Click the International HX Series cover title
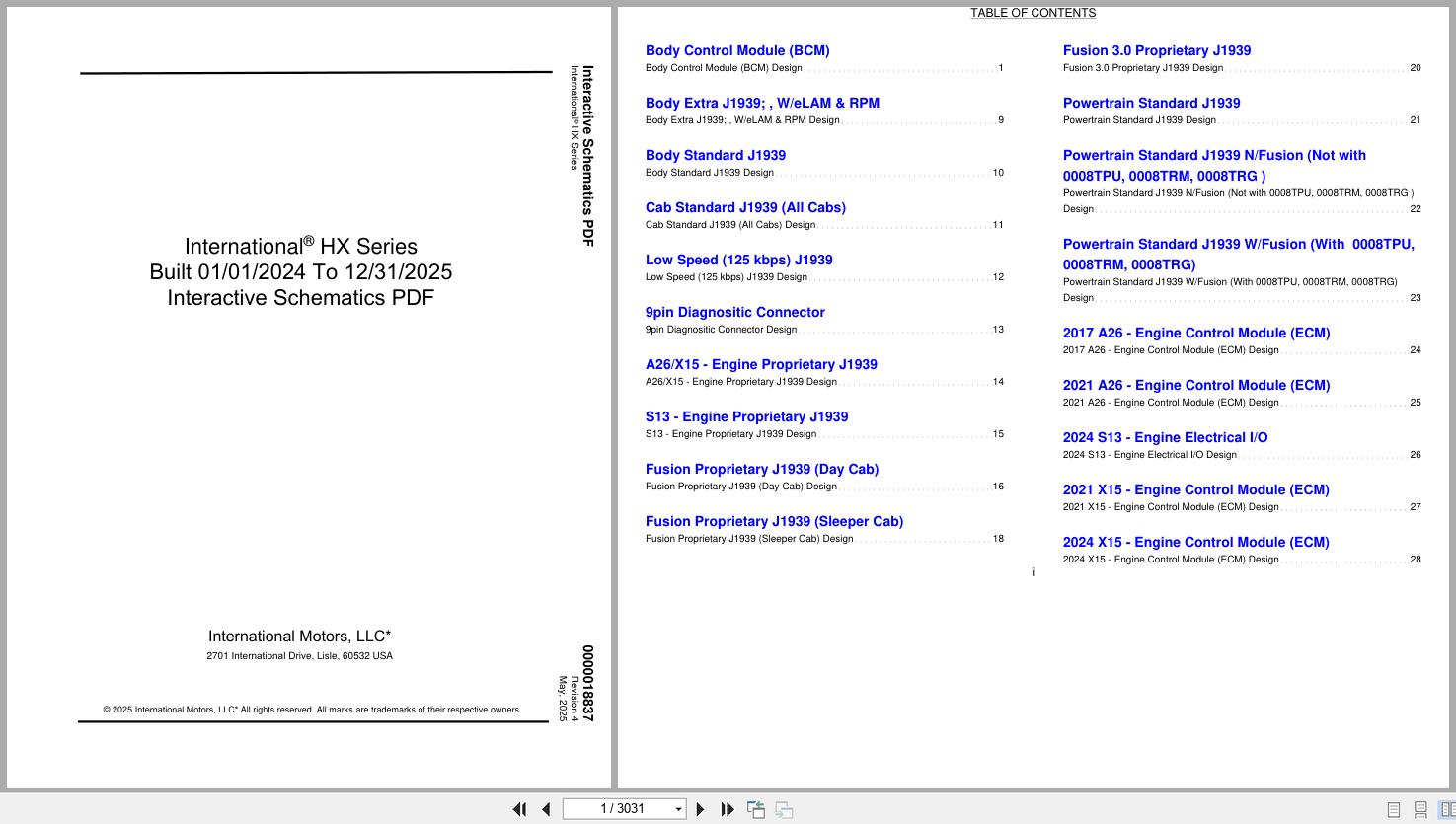The image size is (1456, 824). point(301,246)
